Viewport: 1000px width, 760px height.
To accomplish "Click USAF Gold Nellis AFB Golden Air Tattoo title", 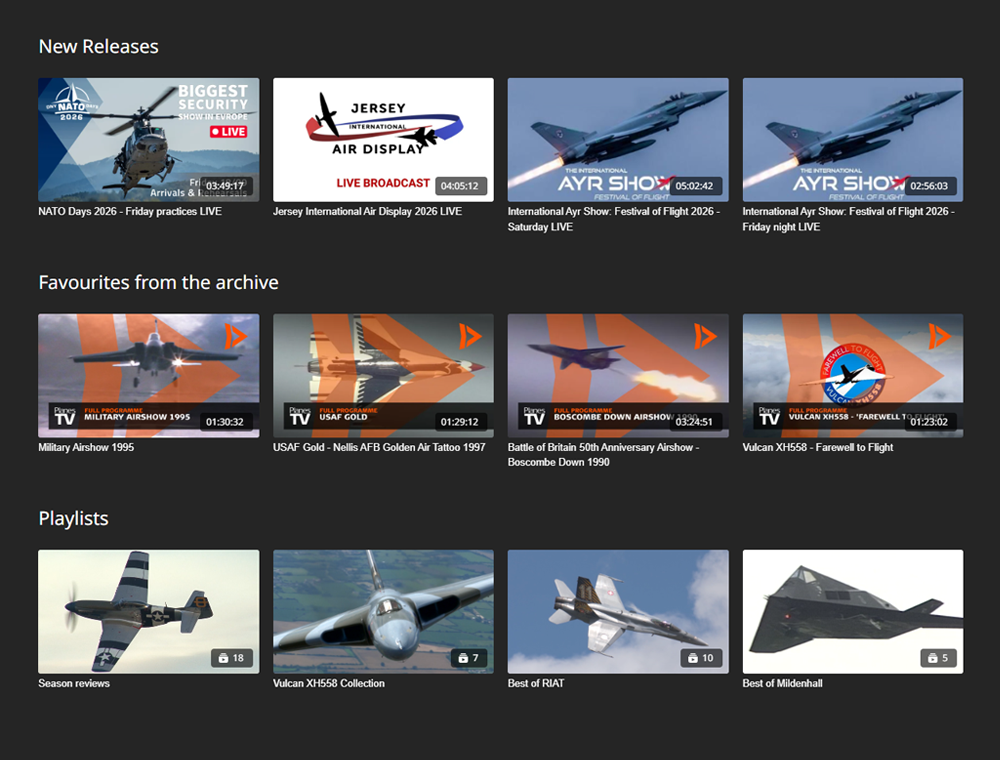I will coord(379,448).
